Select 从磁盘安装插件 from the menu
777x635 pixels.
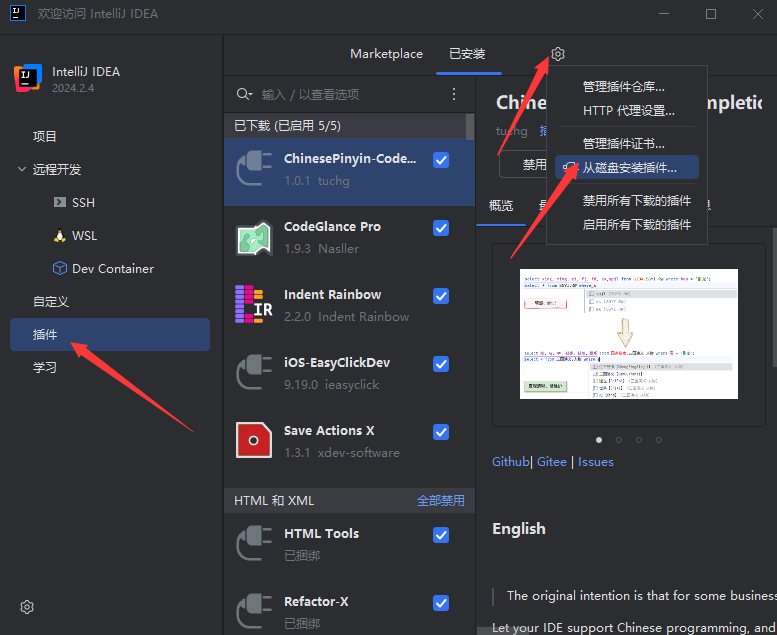pyautogui.click(x=629, y=168)
